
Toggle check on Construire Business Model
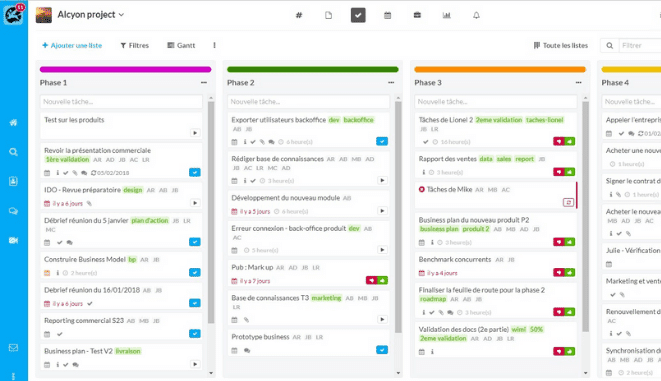pos(195,272)
